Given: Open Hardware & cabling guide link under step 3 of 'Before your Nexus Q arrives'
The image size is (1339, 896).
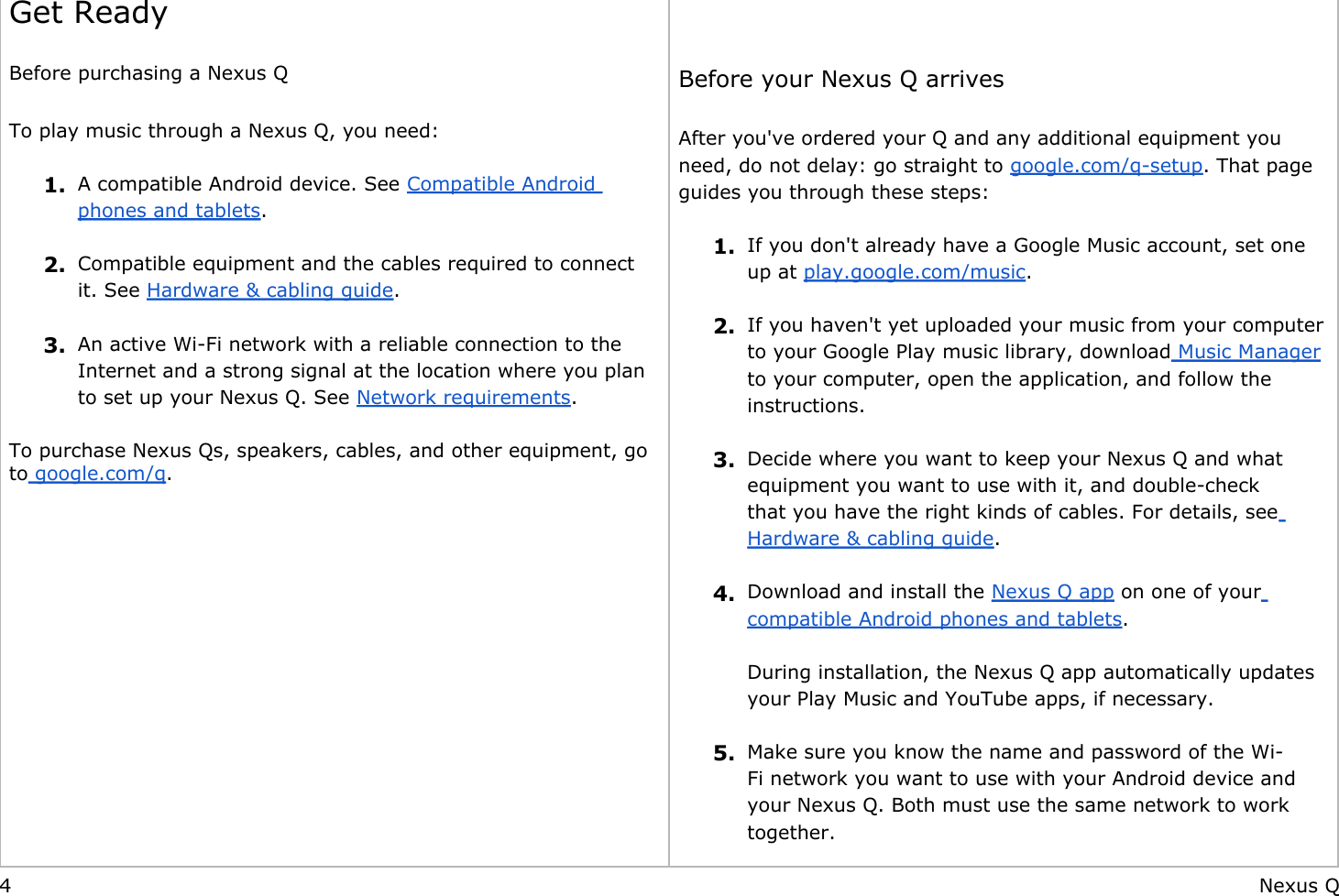Looking at the screenshot, I should point(871,539).
